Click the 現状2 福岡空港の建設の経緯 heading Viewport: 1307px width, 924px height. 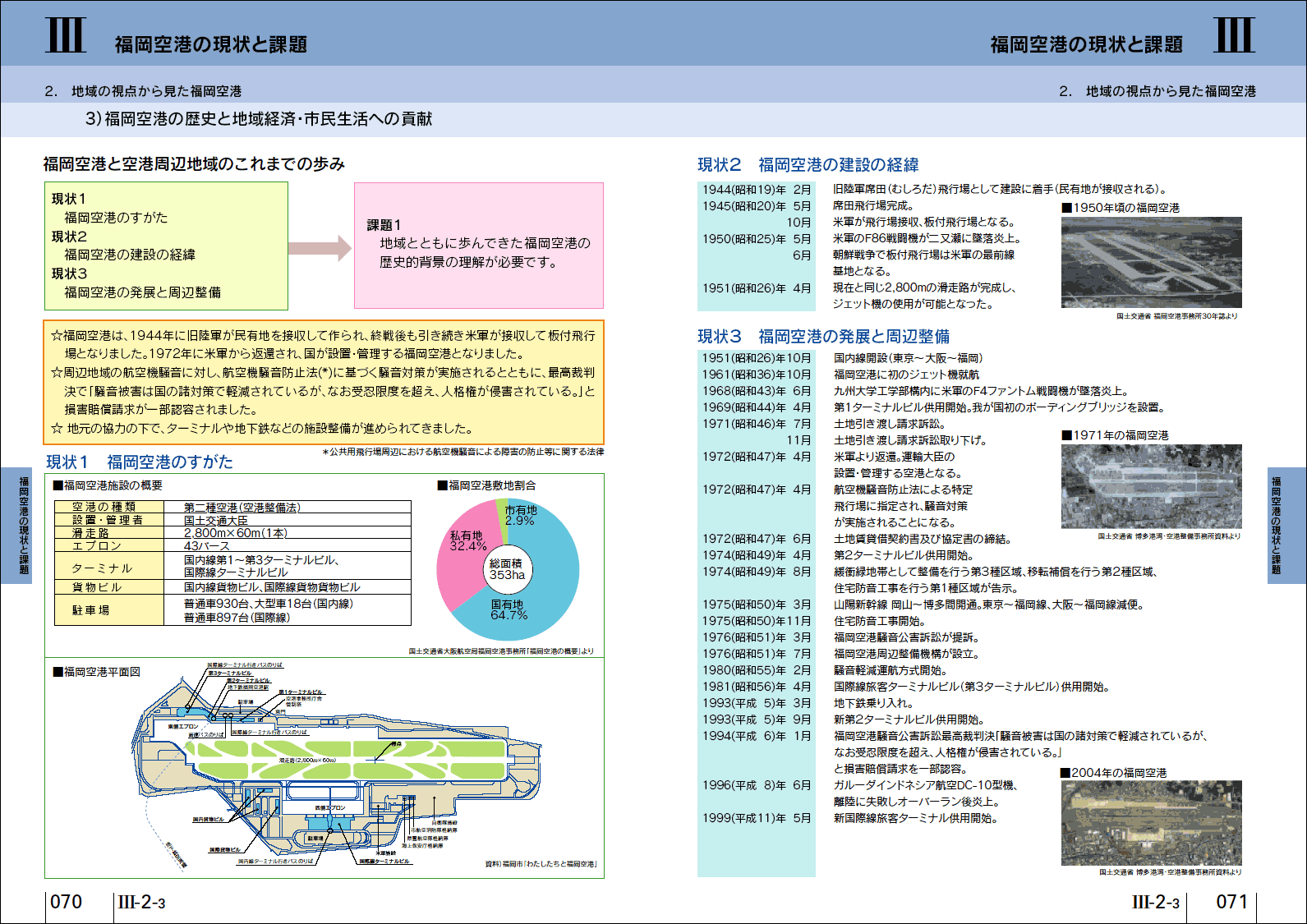tap(808, 165)
